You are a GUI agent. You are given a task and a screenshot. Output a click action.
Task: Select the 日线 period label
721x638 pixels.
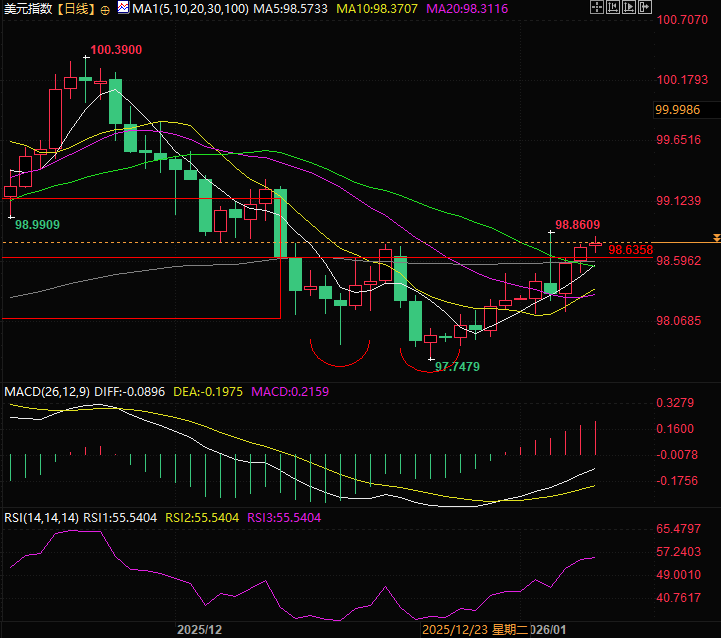point(77,9)
